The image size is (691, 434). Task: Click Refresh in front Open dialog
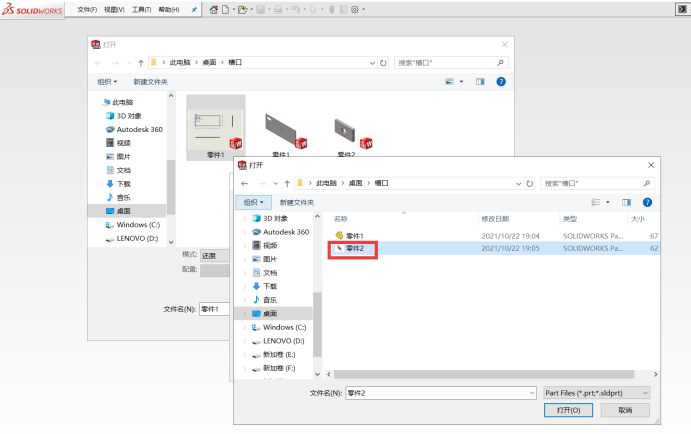tap(530, 183)
